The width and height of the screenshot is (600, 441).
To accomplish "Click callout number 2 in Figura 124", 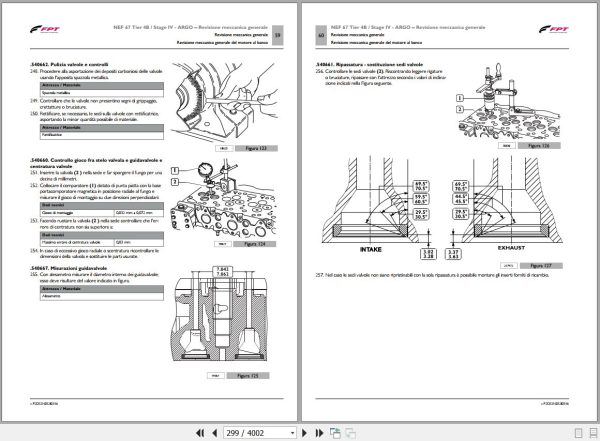I will pyautogui.click(x=174, y=182).
